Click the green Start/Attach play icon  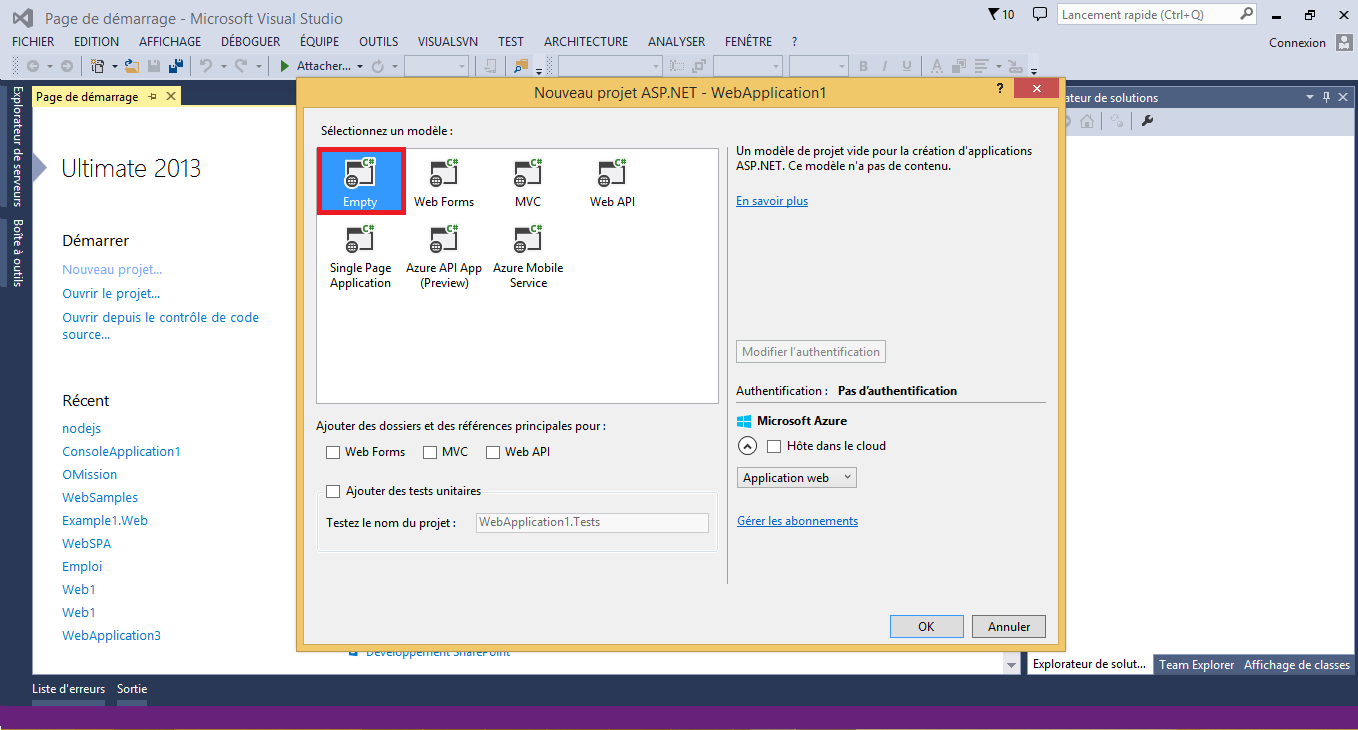click(x=284, y=66)
